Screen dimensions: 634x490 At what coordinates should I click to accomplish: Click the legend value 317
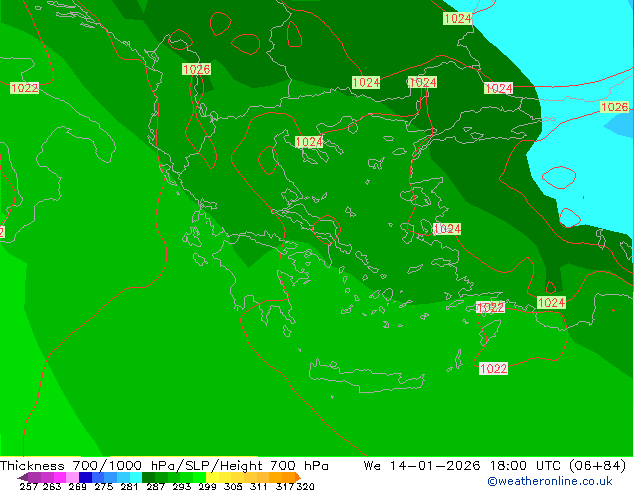[285, 486]
